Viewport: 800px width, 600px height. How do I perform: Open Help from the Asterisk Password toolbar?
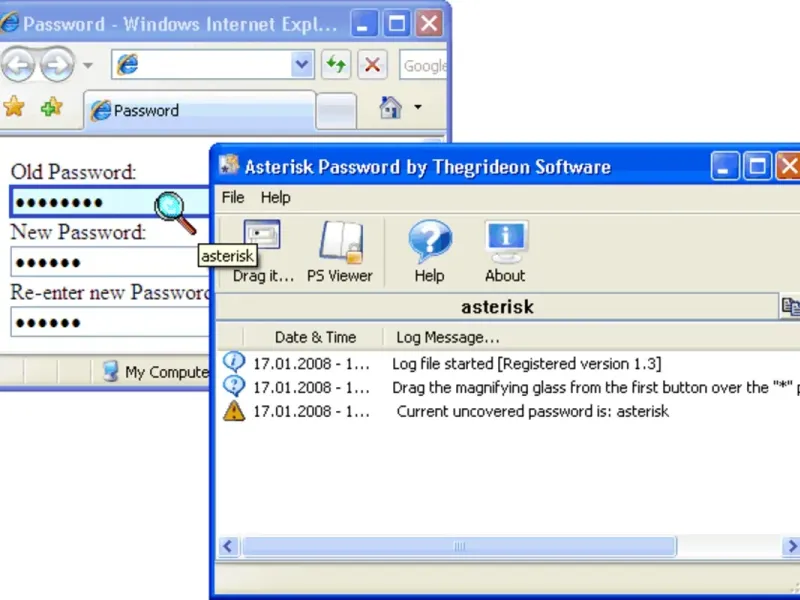pos(429,252)
